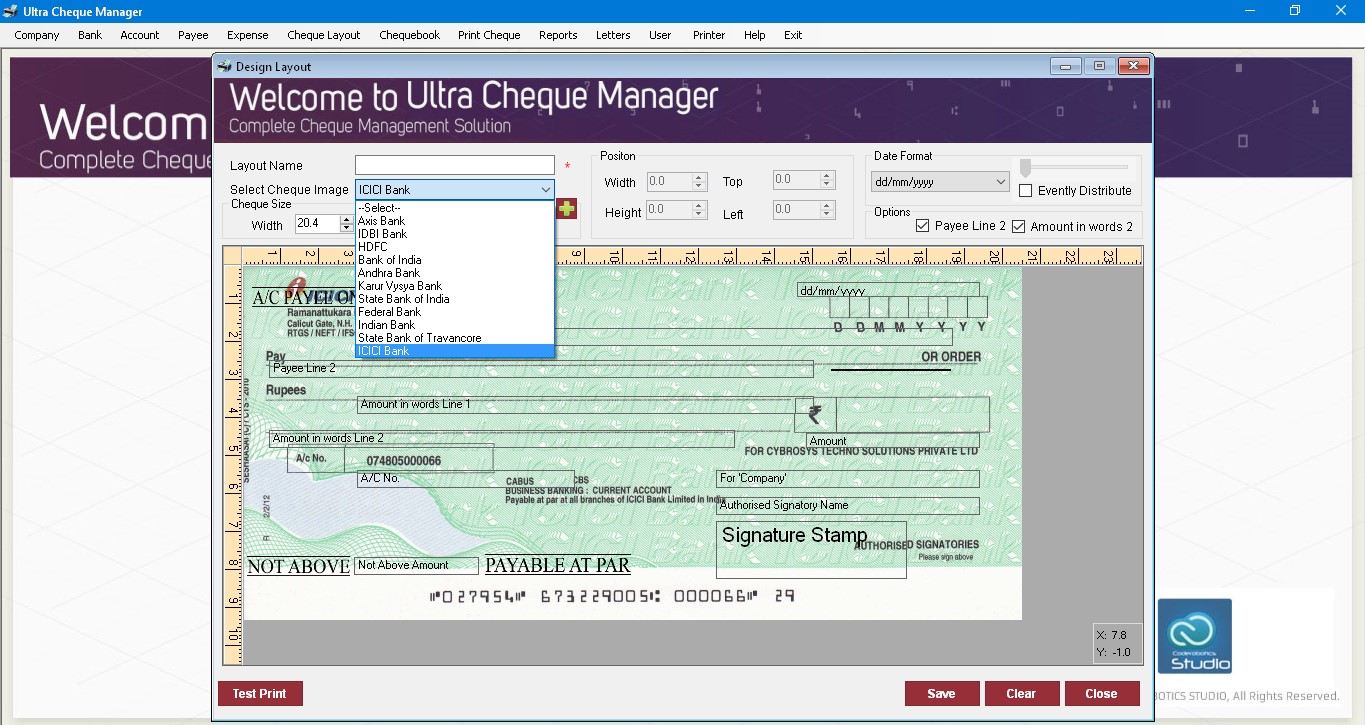
Task: Open the Help menu
Action: click(x=754, y=35)
